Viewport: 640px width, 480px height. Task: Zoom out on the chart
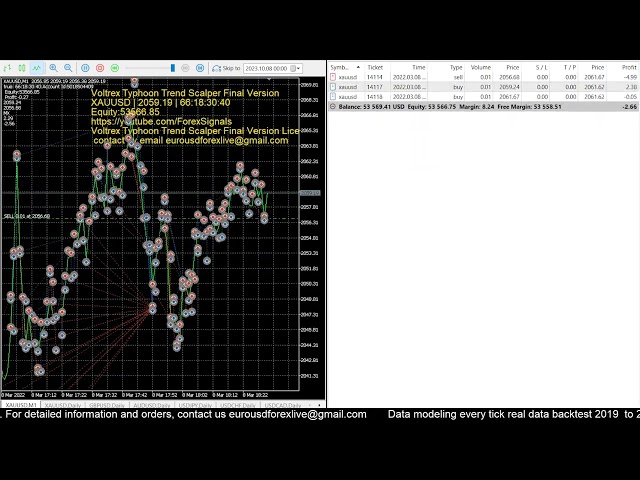(x=68, y=68)
